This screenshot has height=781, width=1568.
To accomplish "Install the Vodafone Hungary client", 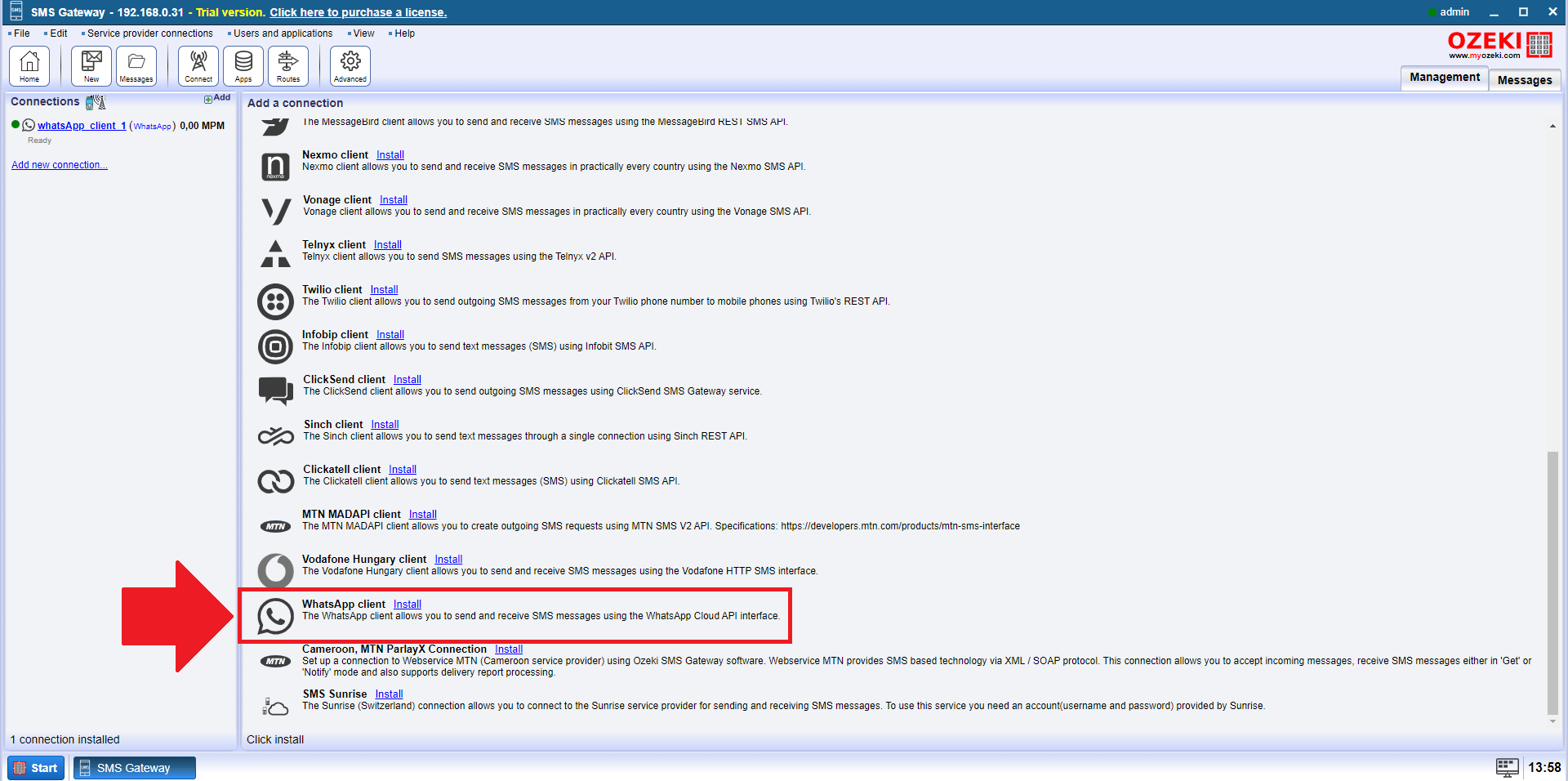I will 448,560.
